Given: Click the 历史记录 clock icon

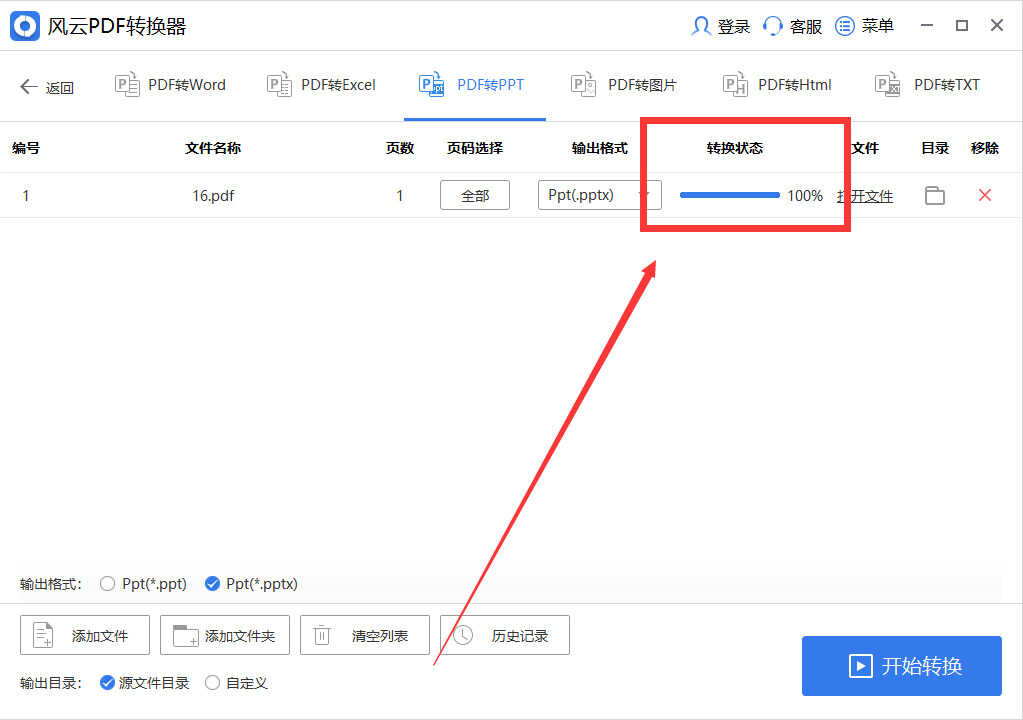Looking at the screenshot, I should click(x=463, y=635).
